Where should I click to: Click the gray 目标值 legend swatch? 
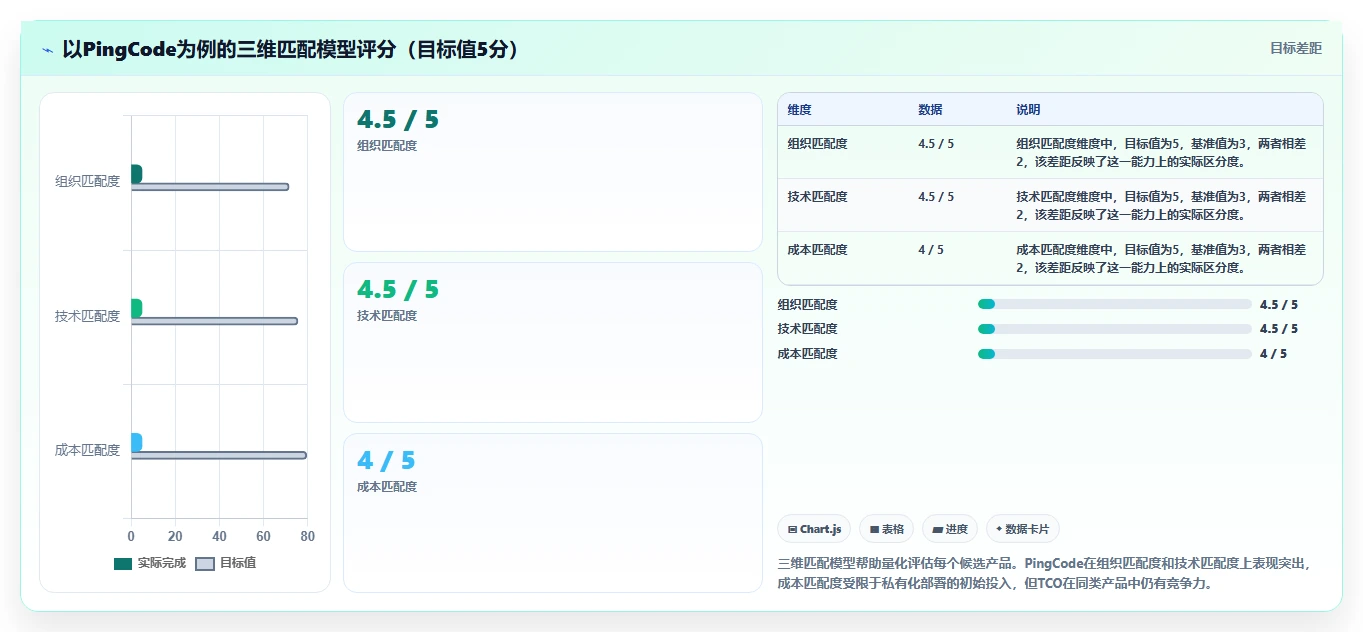204,564
